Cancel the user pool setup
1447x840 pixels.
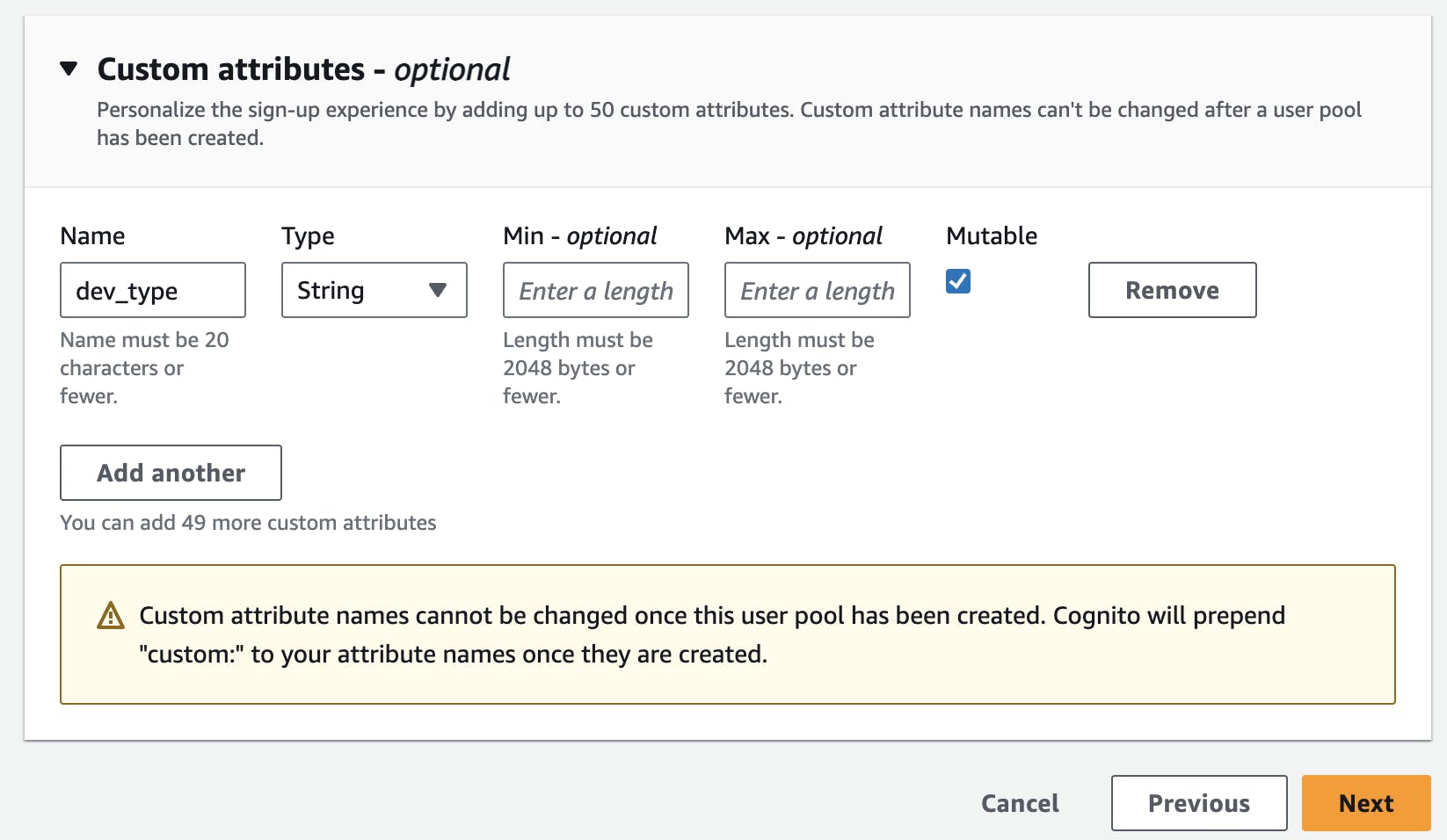pos(1020,803)
